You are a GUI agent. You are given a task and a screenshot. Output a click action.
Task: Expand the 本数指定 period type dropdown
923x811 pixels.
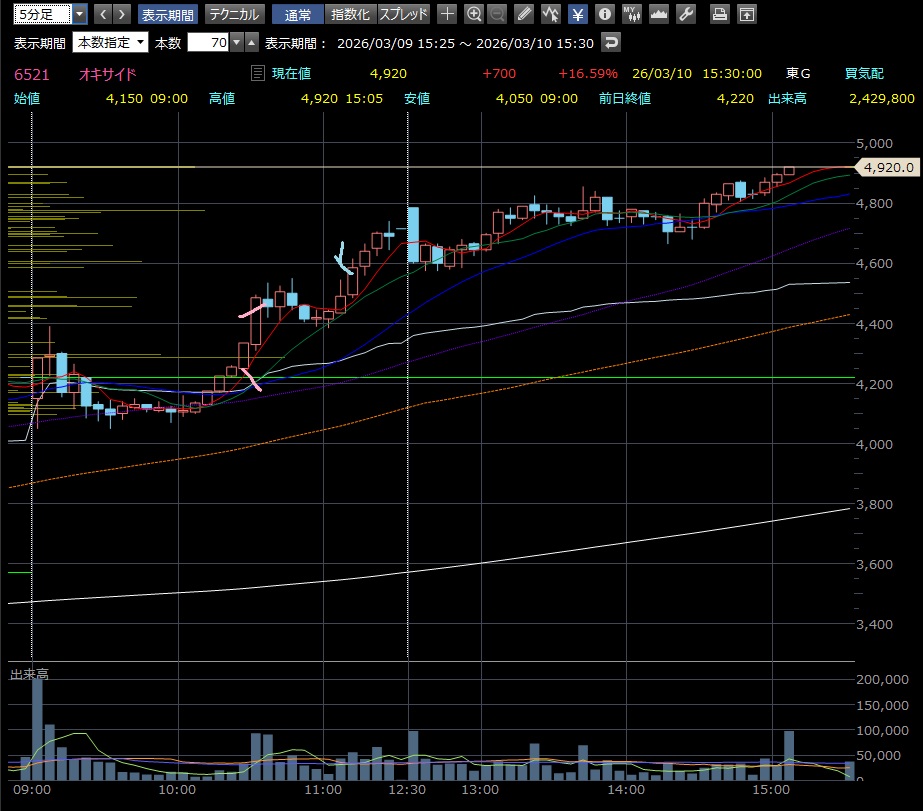coord(110,42)
